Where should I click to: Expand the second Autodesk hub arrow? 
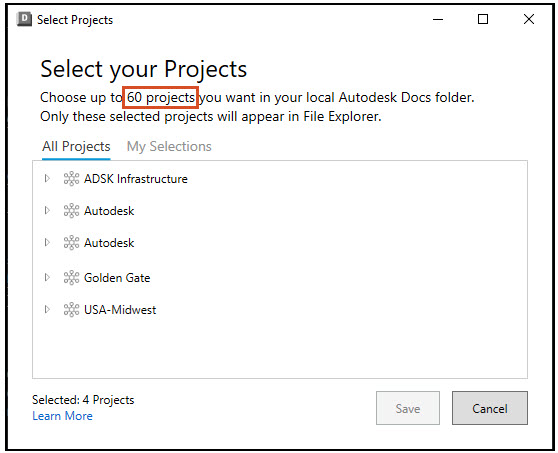[47, 242]
